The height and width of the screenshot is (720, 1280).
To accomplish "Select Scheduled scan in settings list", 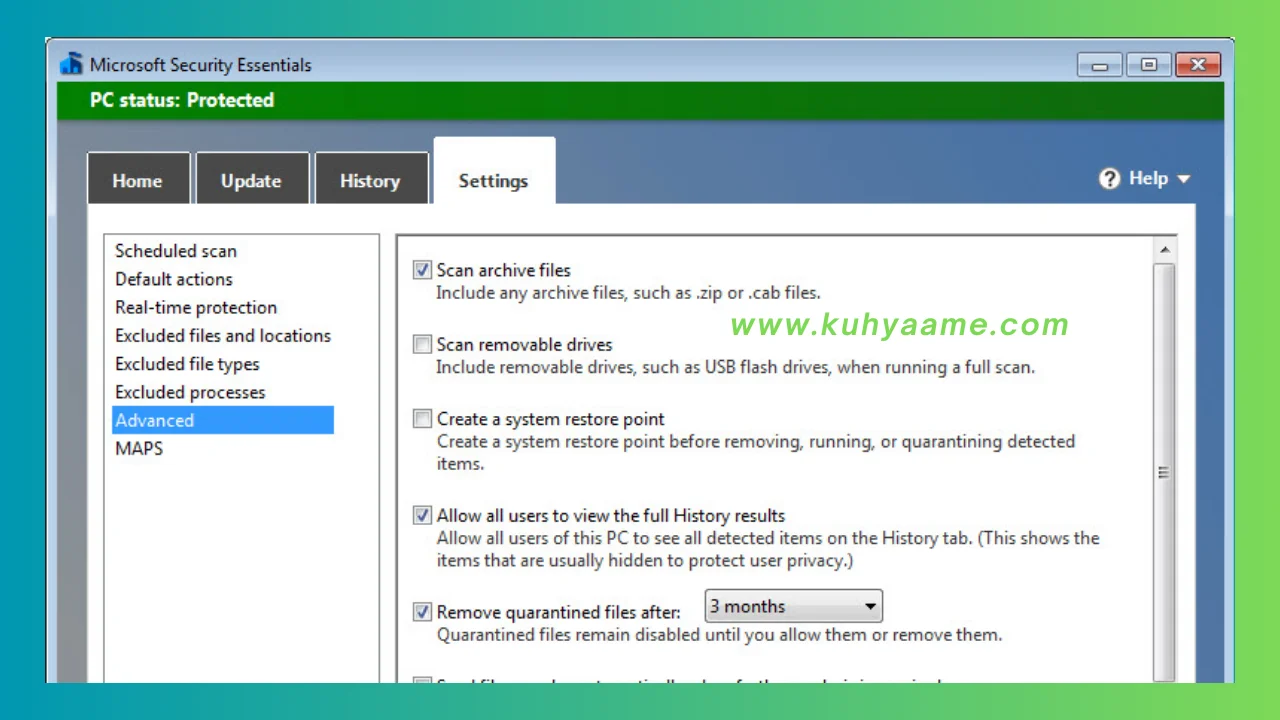I will tap(176, 251).
